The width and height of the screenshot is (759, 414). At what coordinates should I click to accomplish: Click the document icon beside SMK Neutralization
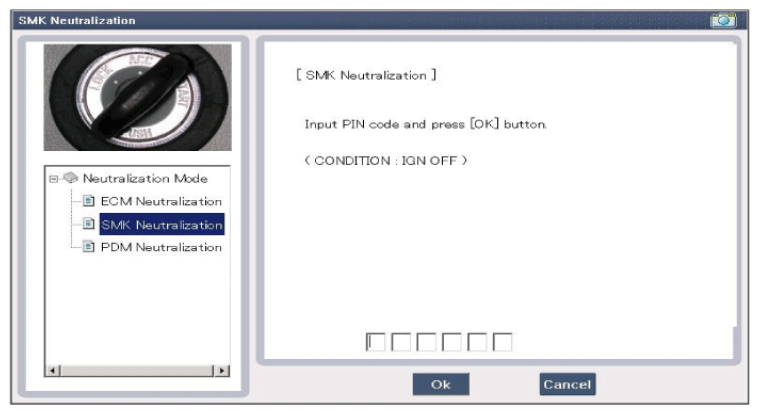point(89,224)
